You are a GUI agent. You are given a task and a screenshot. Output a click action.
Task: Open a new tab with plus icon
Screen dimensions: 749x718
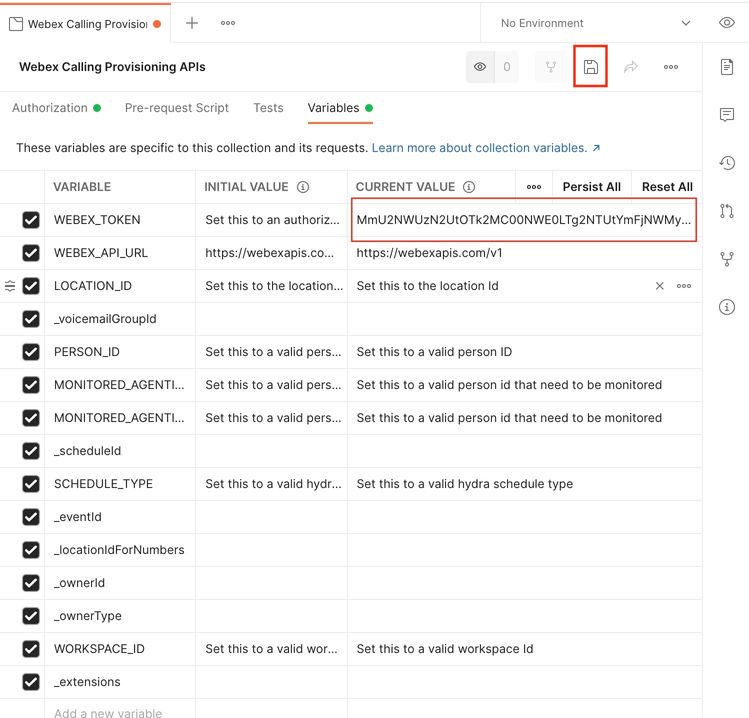click(192, 23)
